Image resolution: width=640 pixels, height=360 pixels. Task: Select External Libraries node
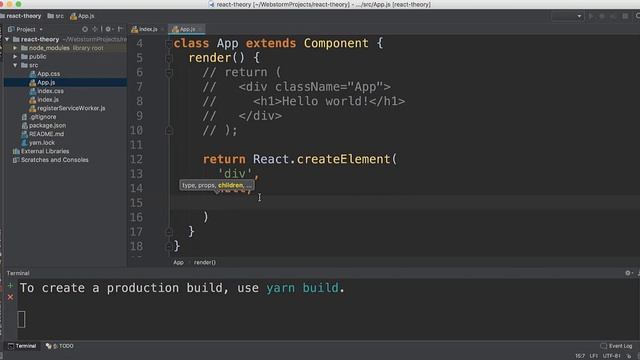pos(45,151)
